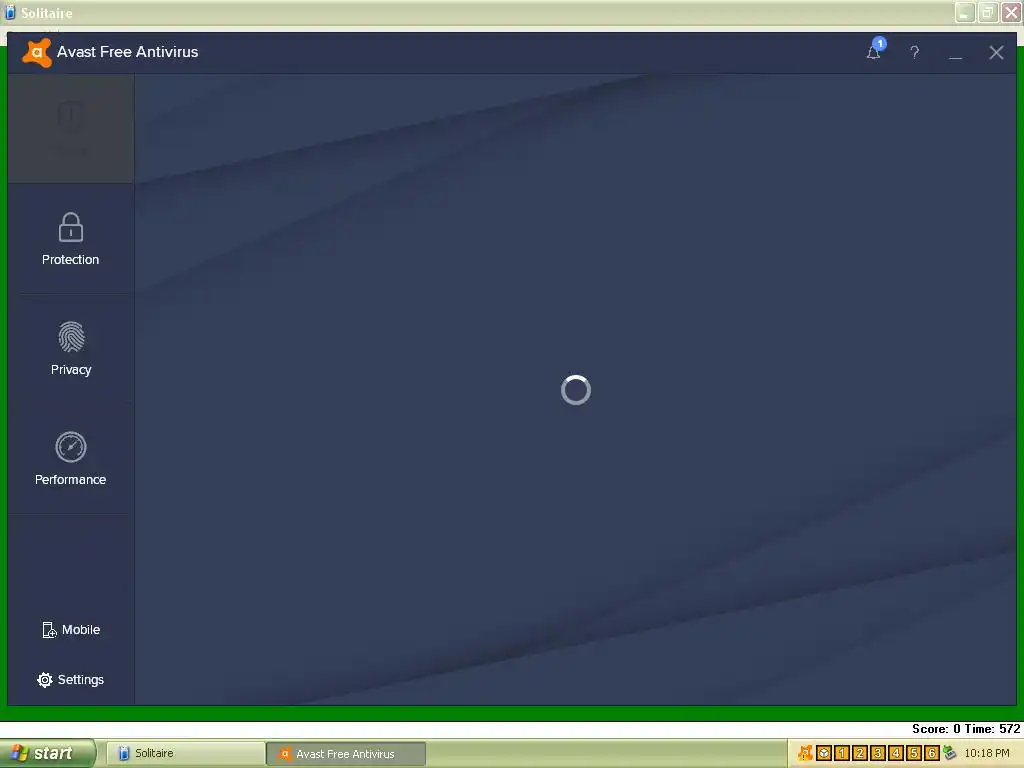Minimize the Solitaire window

tap(965, 12)
